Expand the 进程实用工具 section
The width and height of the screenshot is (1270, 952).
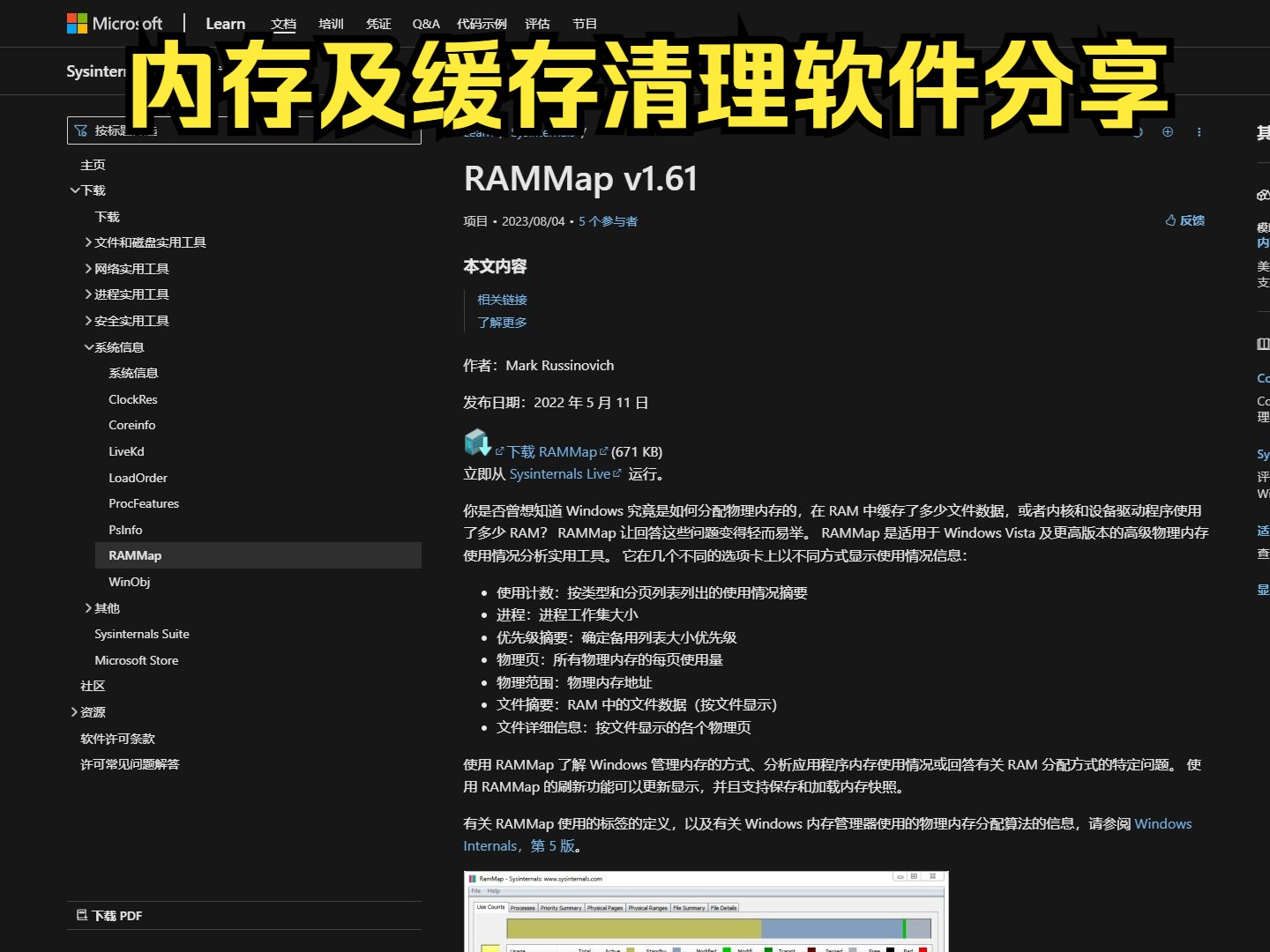(88, 294)
